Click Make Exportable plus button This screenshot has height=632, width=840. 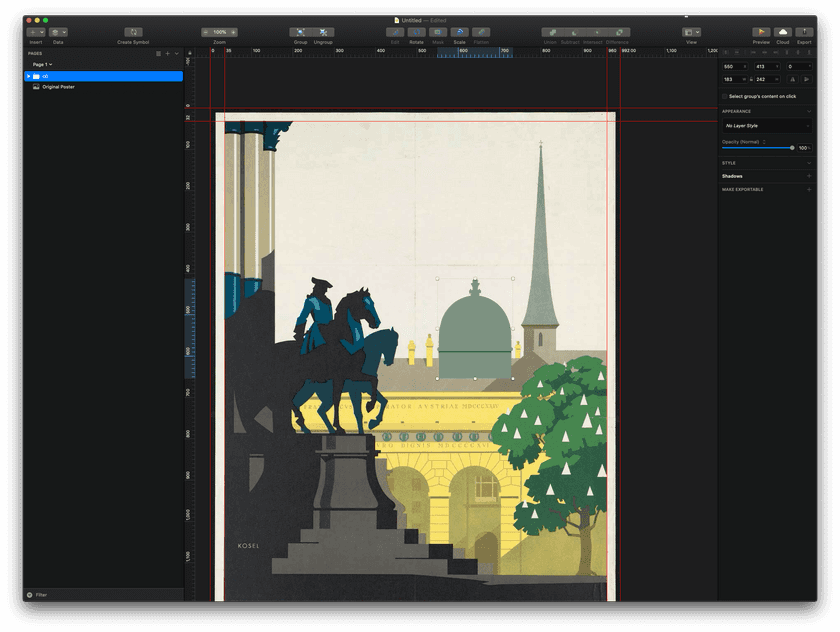tap(809, 189)
